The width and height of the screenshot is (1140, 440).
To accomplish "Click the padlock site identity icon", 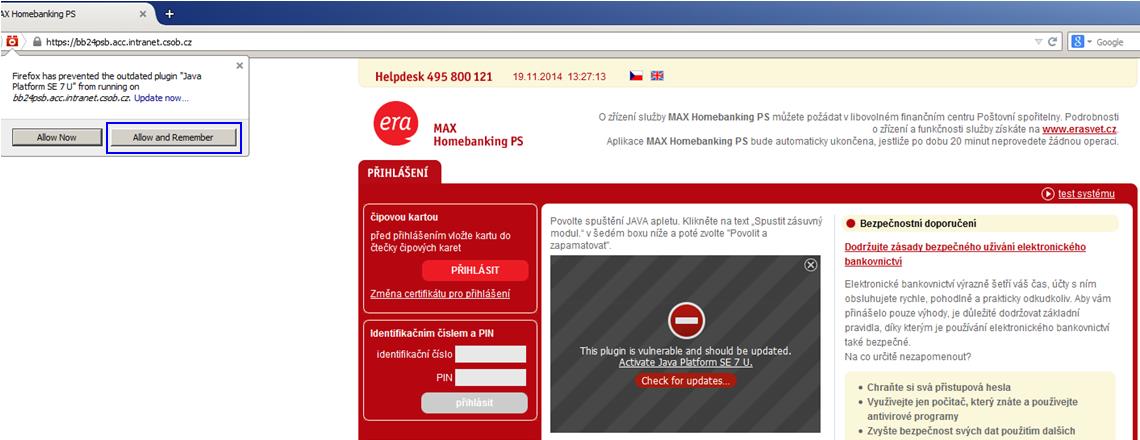I will [36, 42].
